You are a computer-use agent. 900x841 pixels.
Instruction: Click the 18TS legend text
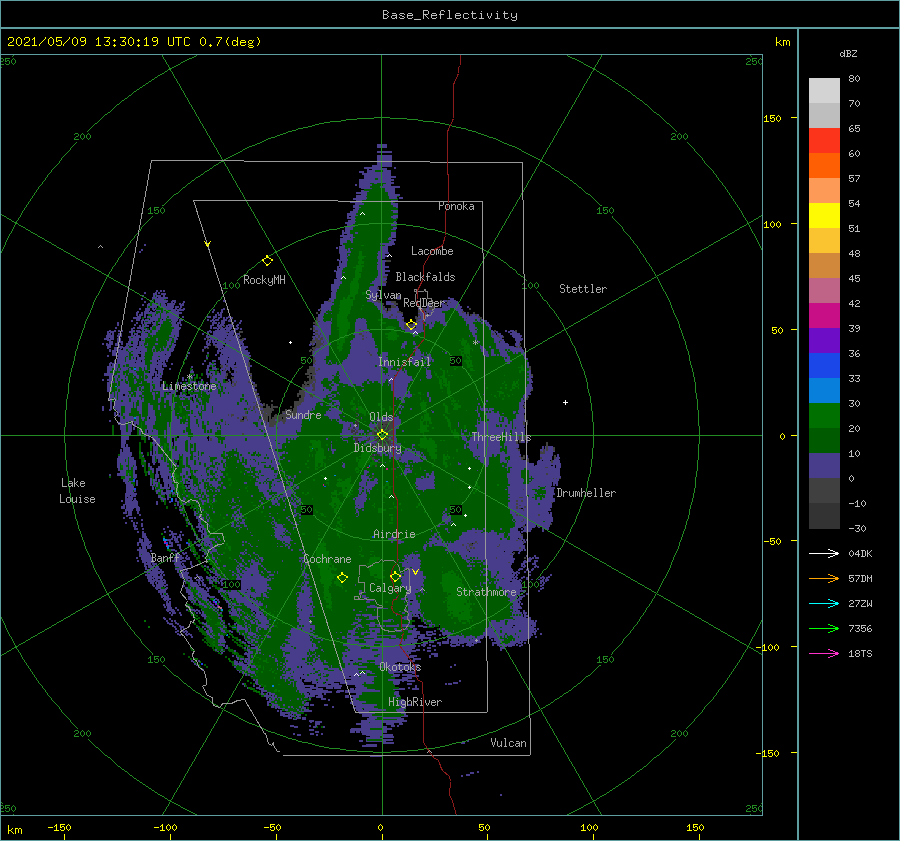pos(860,653)
